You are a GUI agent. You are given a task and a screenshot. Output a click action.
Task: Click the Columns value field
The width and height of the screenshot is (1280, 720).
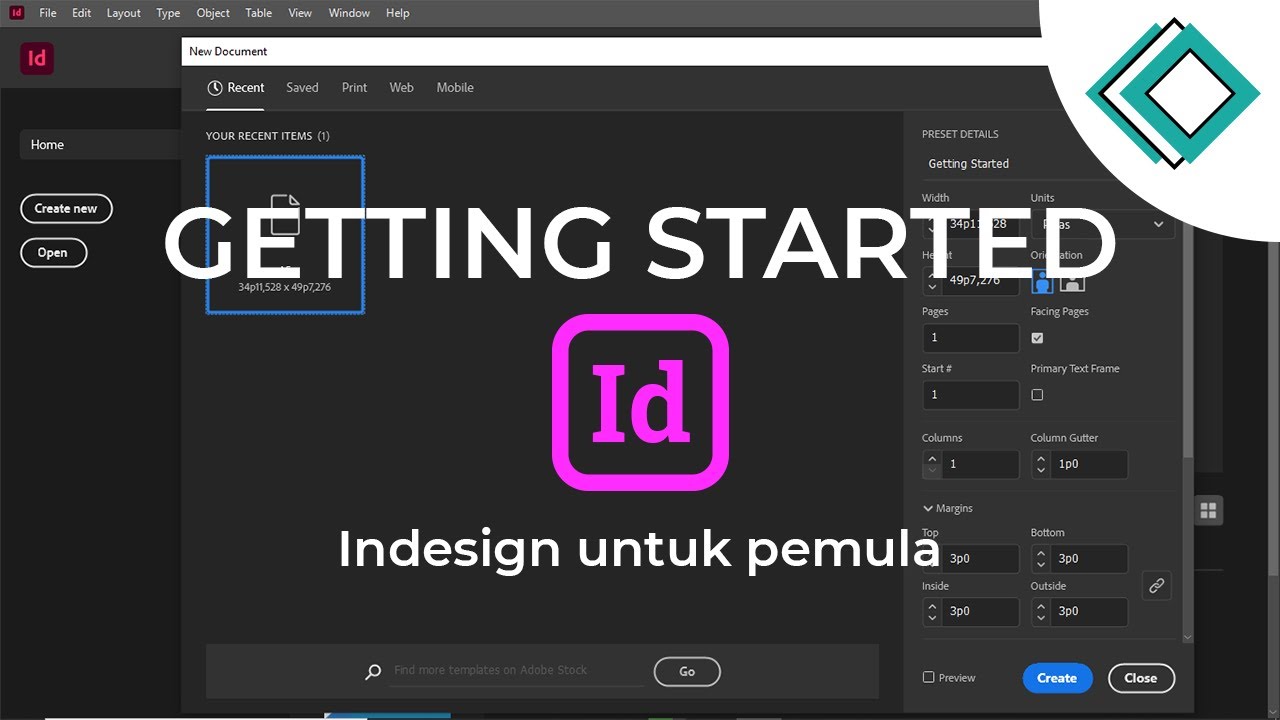coord(980,464)
